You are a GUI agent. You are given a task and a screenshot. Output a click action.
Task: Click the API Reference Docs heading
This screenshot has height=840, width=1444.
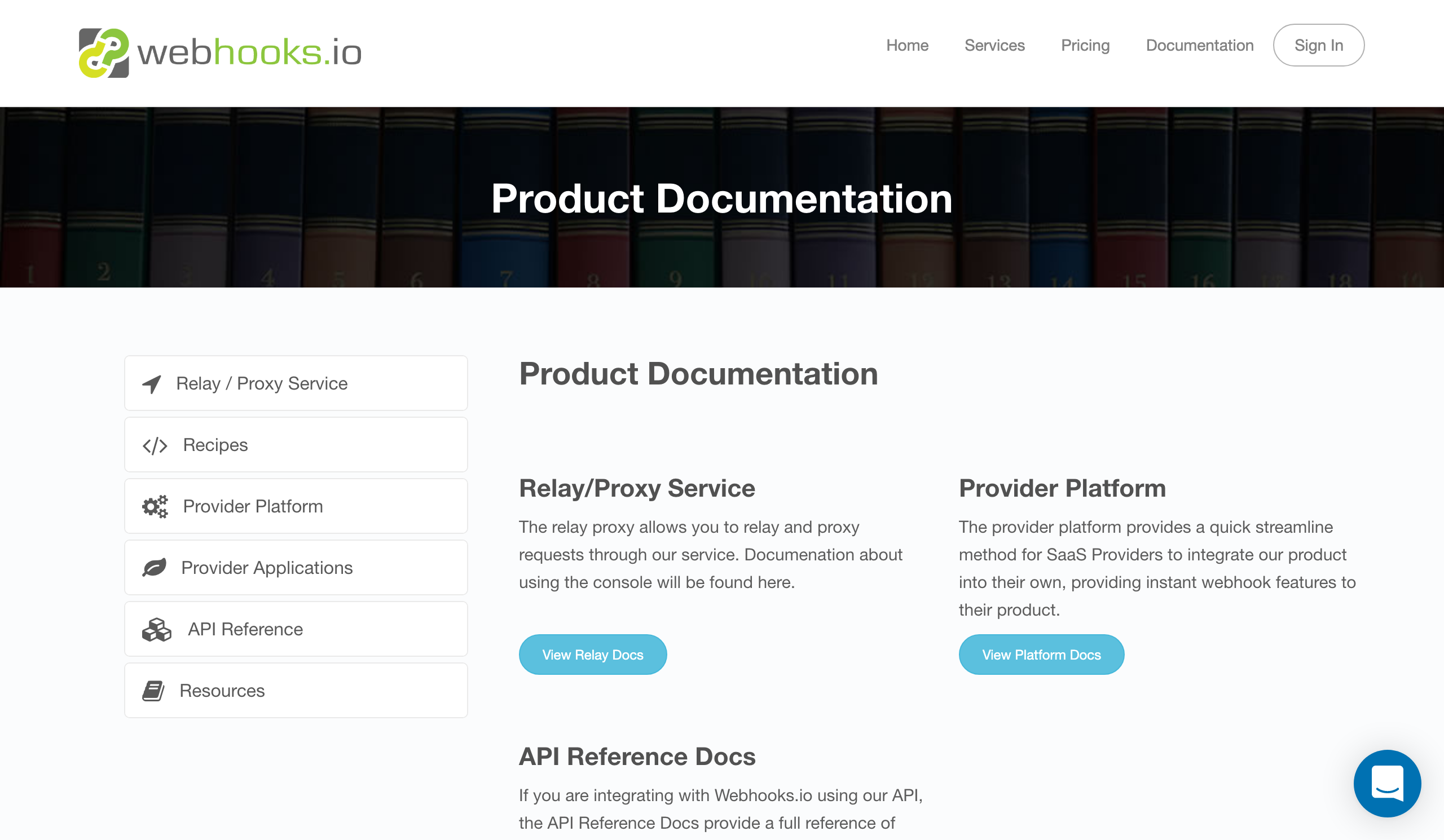click(x=637, y=757)
